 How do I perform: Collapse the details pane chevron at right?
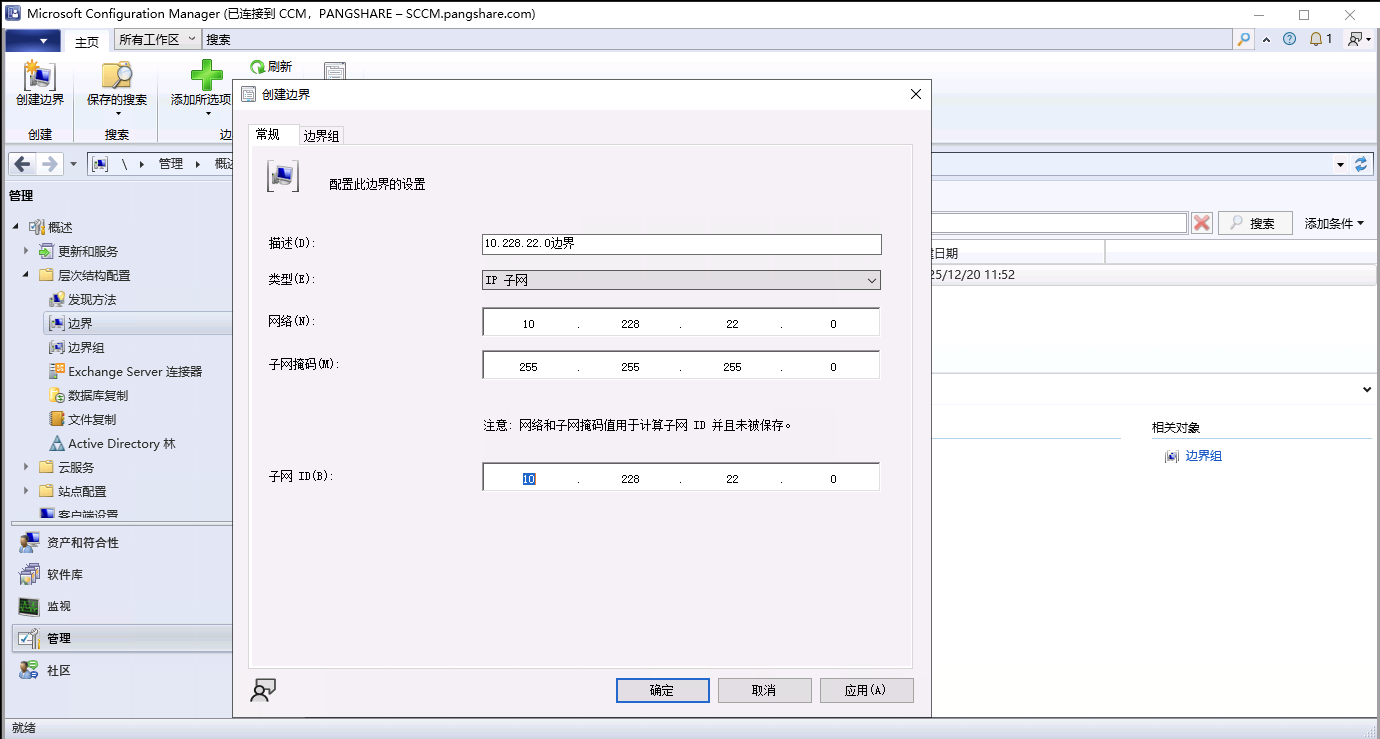click(1366, 389)
